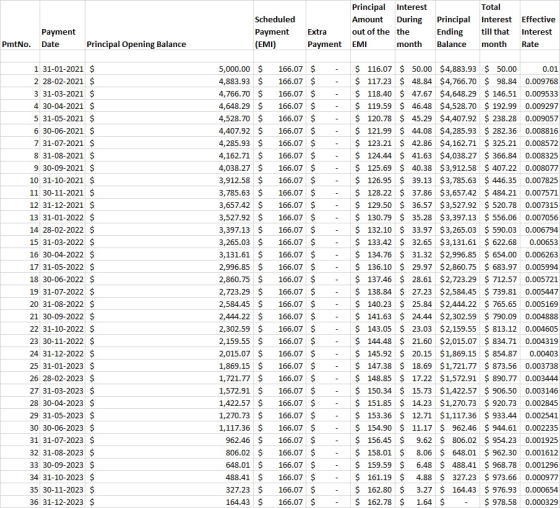Click the Total Interest till that month header

(x=500, y=25)
